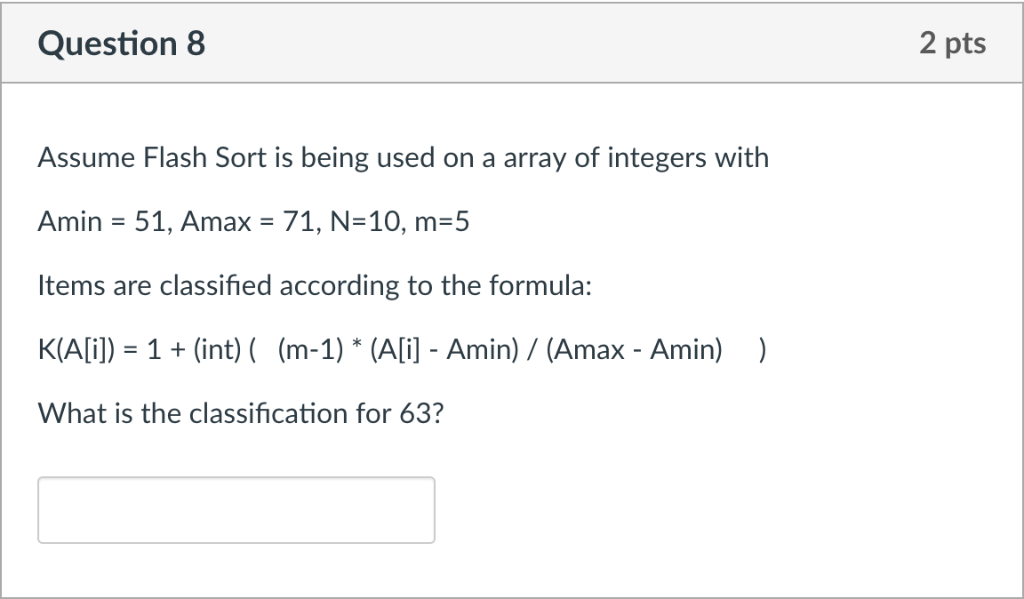The width and height of the screenshot is (1024, 599).
Task: Click the question asking about 63
Action: [x=242, y=413]
